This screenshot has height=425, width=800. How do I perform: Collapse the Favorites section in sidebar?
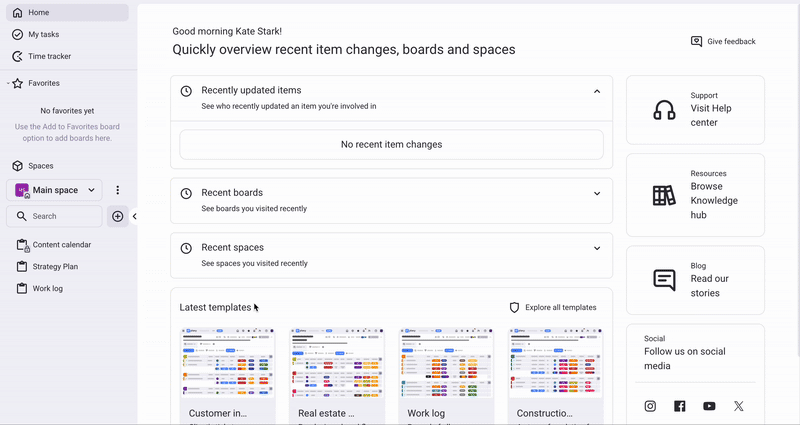[8, 84]
